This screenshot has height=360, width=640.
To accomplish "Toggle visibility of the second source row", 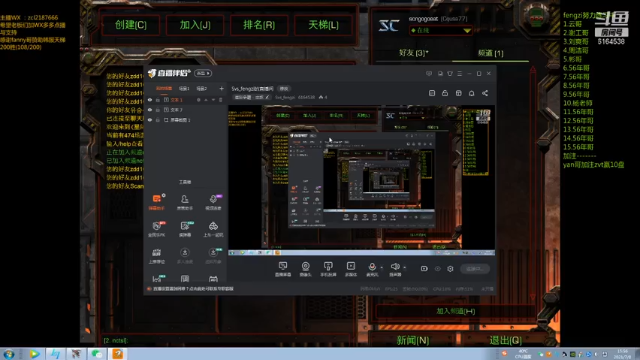I will tap(150, 110).
